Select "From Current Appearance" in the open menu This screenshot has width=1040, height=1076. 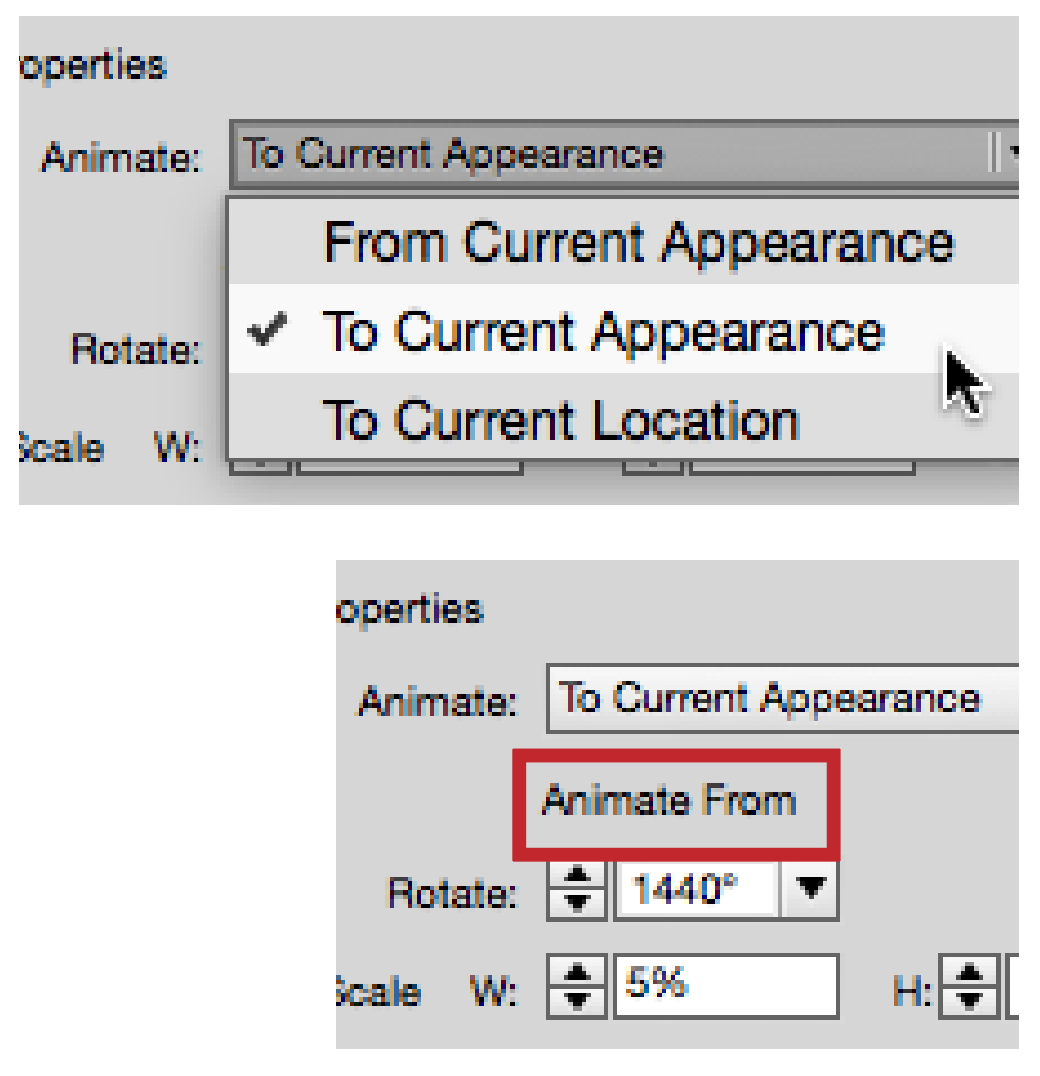pyautogui.click(x=638, y=243)
